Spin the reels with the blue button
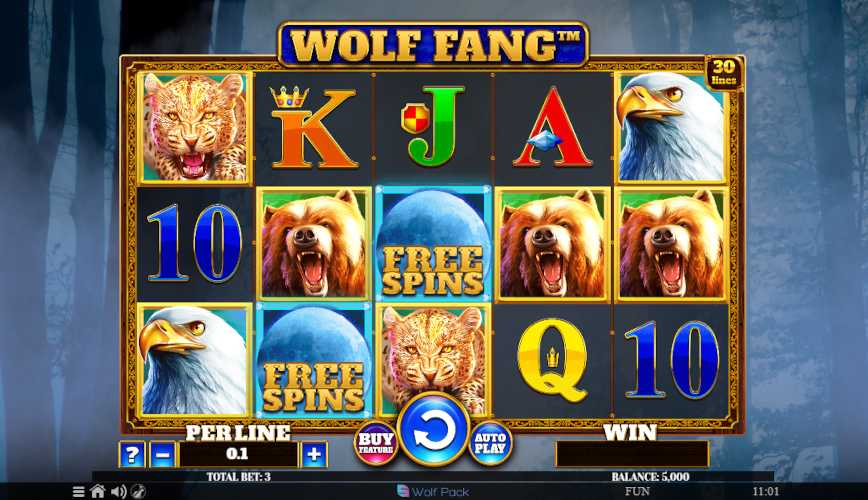 [x=433, y=430]
